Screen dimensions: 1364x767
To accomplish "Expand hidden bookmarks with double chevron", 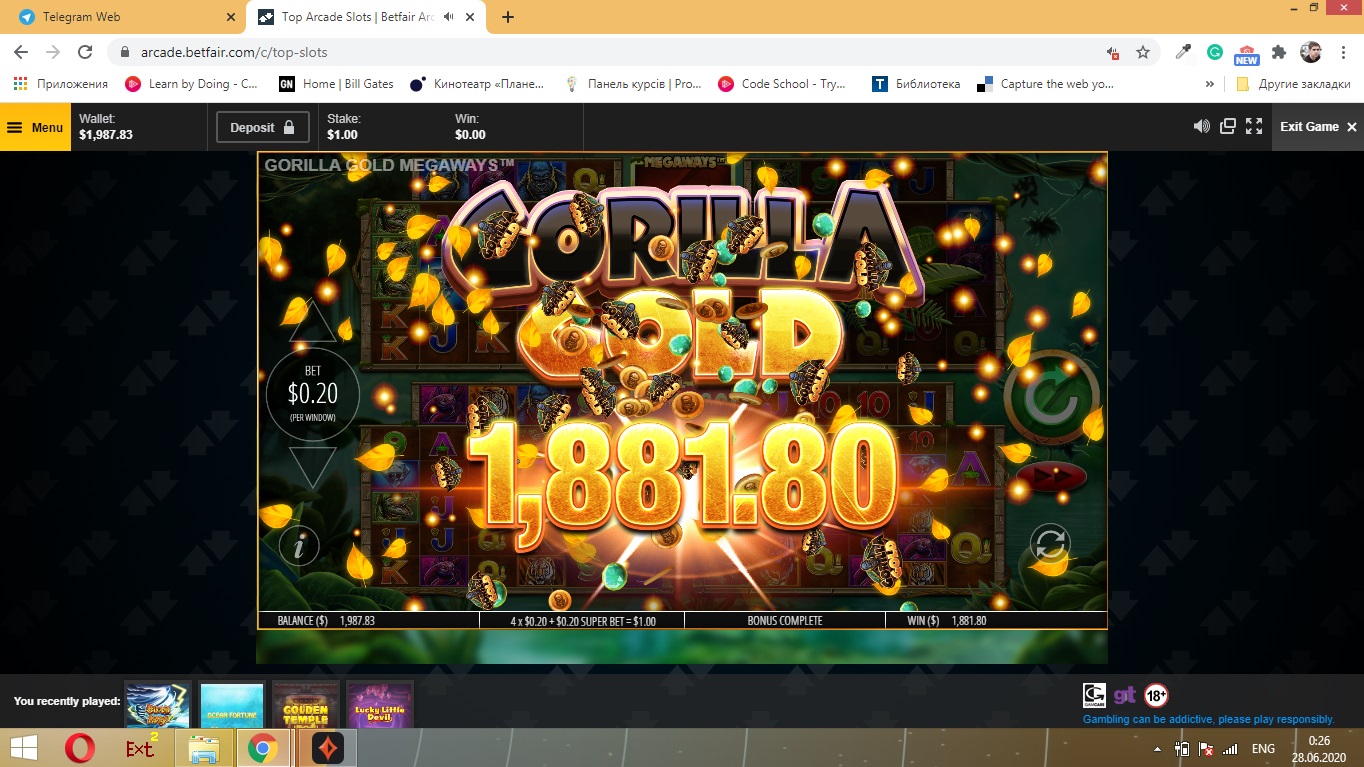I will tap(1210, 84).
